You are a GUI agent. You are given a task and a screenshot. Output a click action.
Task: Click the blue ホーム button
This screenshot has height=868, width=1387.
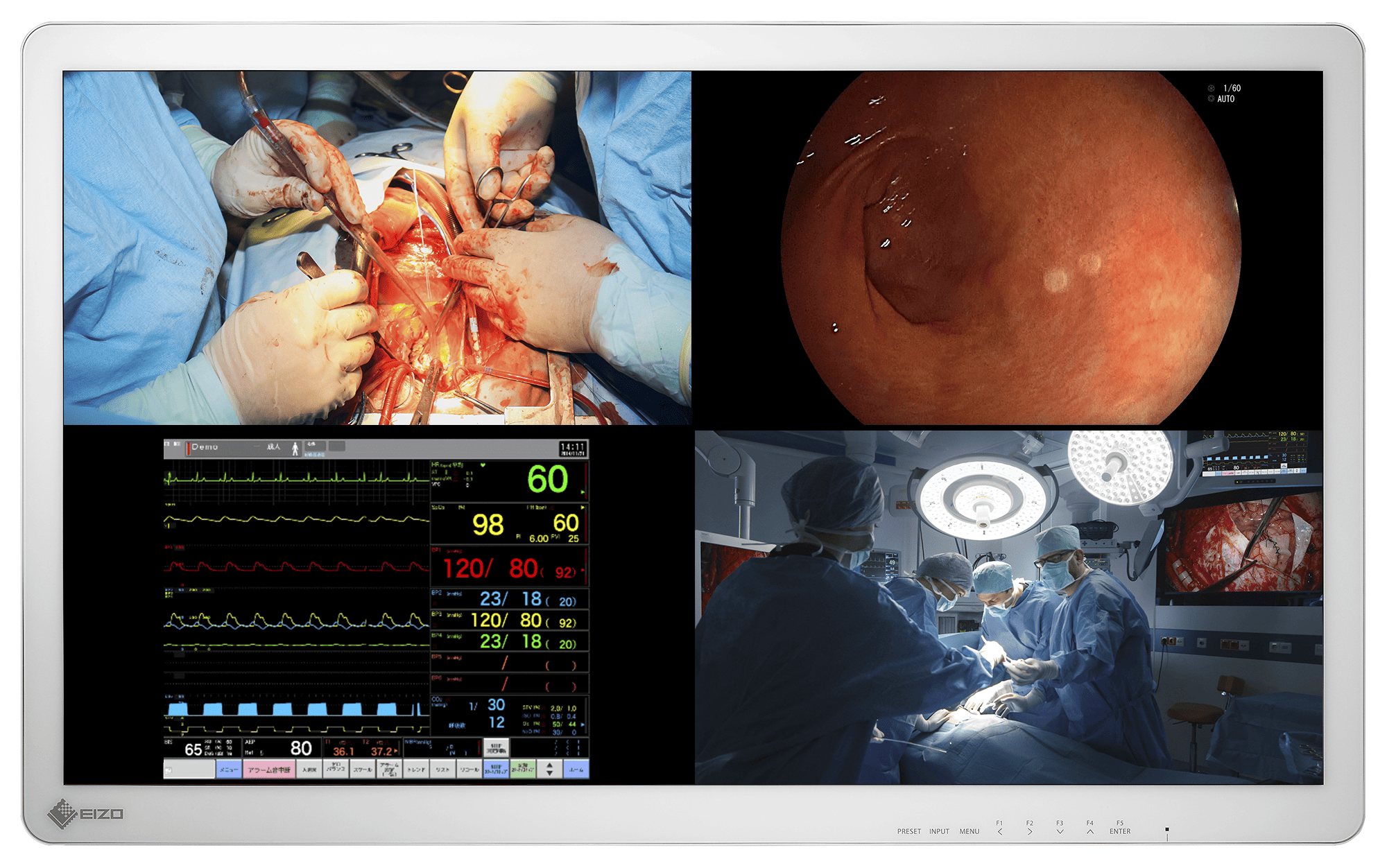[x=576, y=769]
